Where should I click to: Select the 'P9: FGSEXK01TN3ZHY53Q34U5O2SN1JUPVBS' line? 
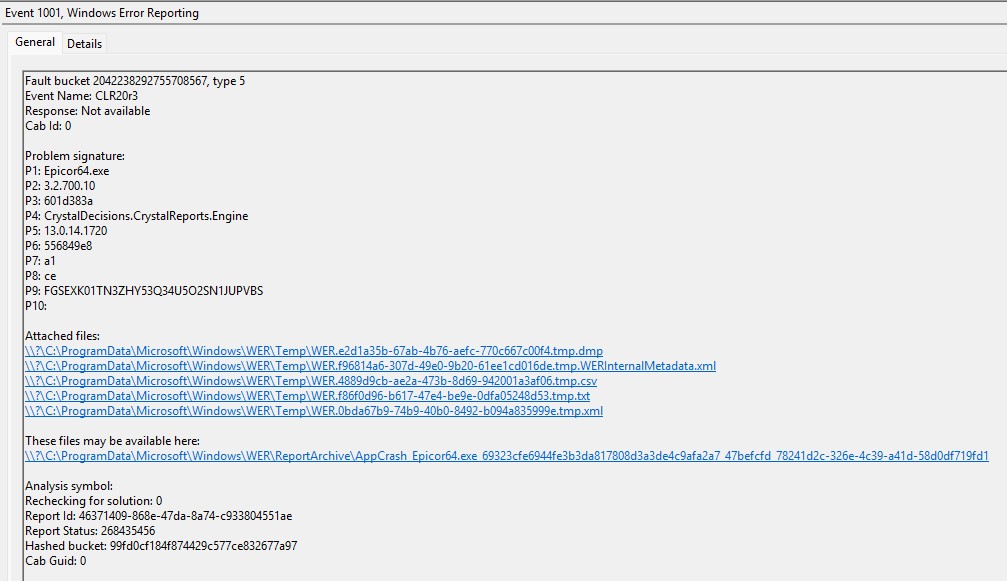pyautogui.click(x=144, y=291)
